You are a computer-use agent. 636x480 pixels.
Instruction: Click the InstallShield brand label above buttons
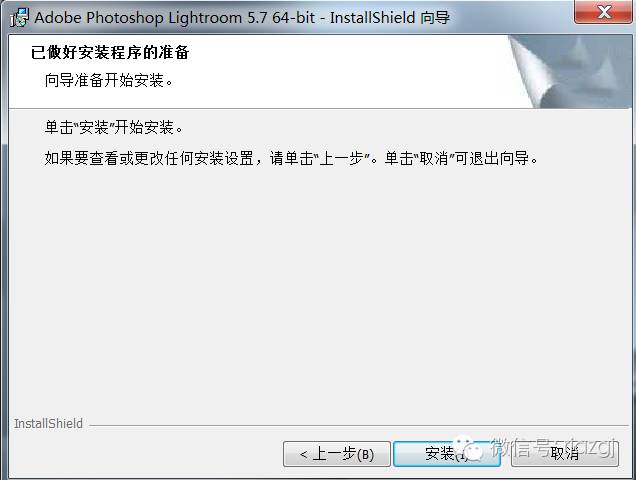(x=48, y=424)
